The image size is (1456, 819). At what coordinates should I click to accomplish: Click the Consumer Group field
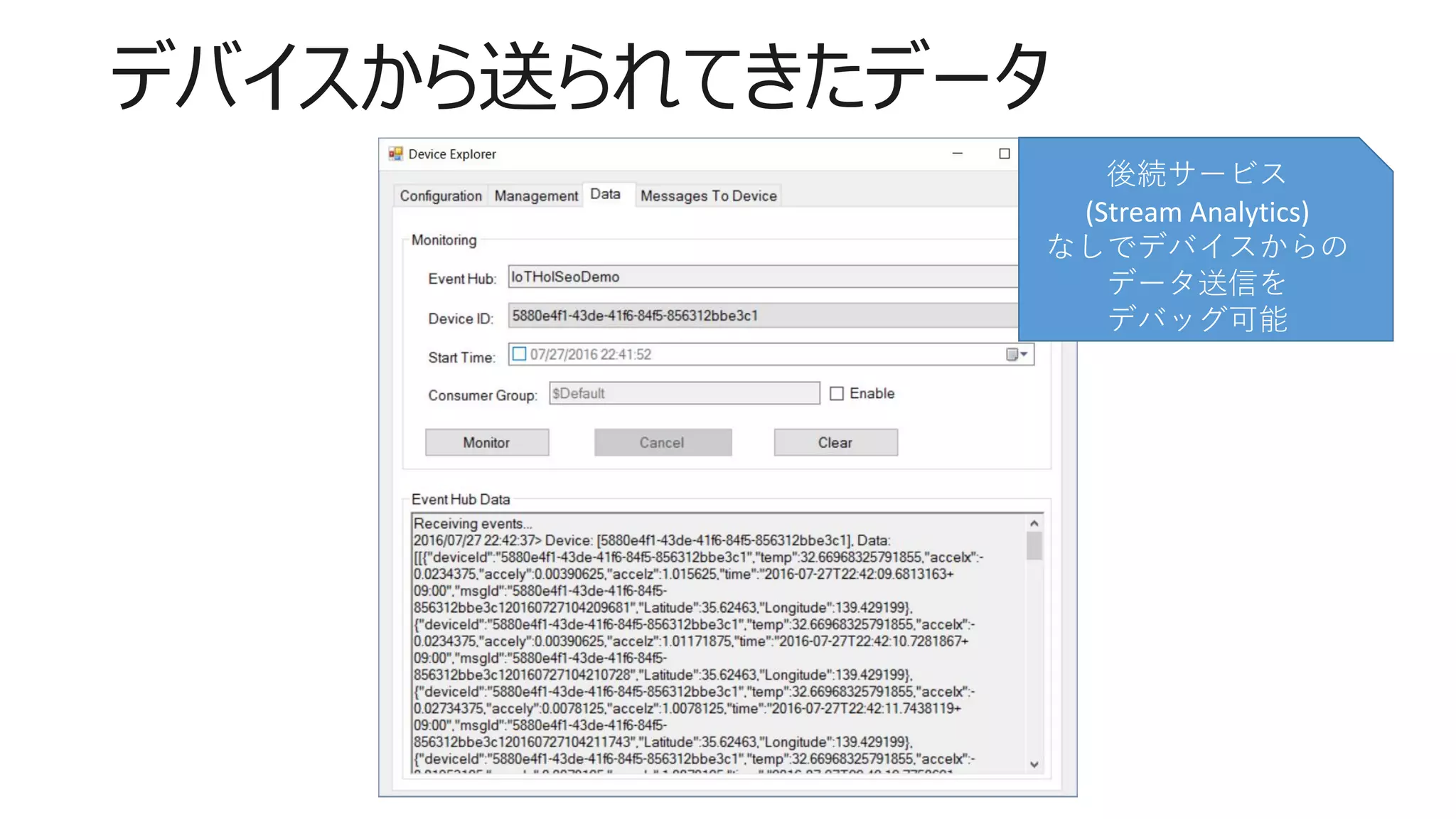click(685, 393)
